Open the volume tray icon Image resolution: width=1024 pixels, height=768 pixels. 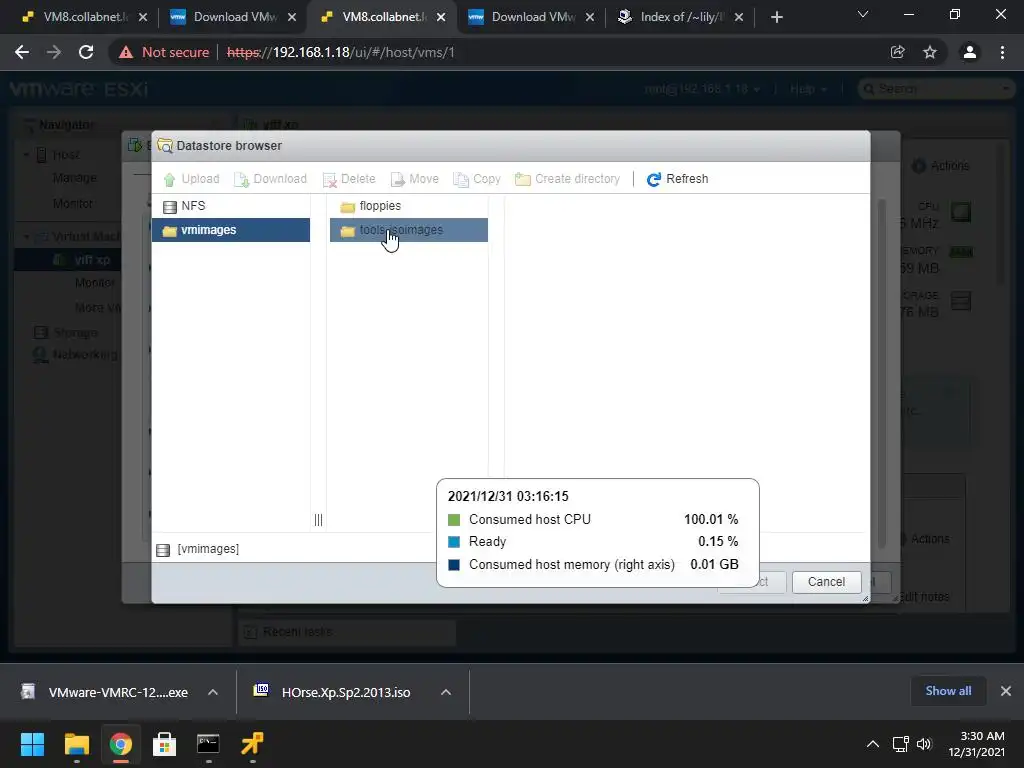(923, 744)
